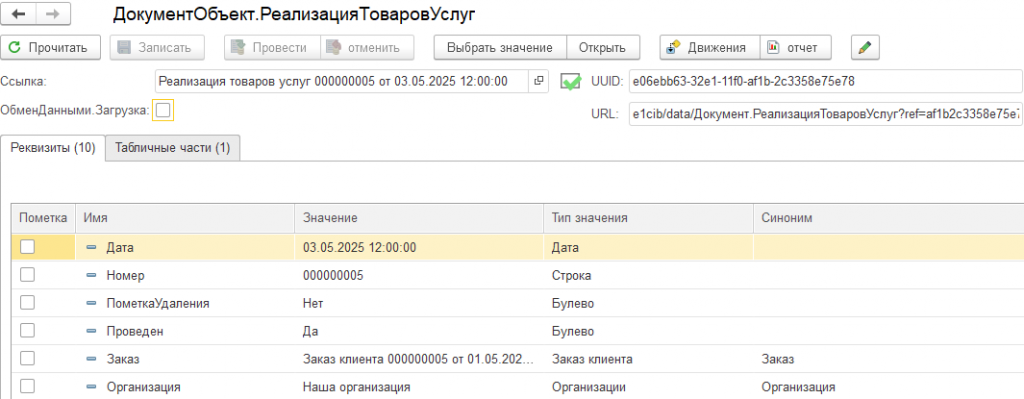This screenshot has height=399, width=1024.
Task: Select the Номер name cell
Action: [185, 276]
